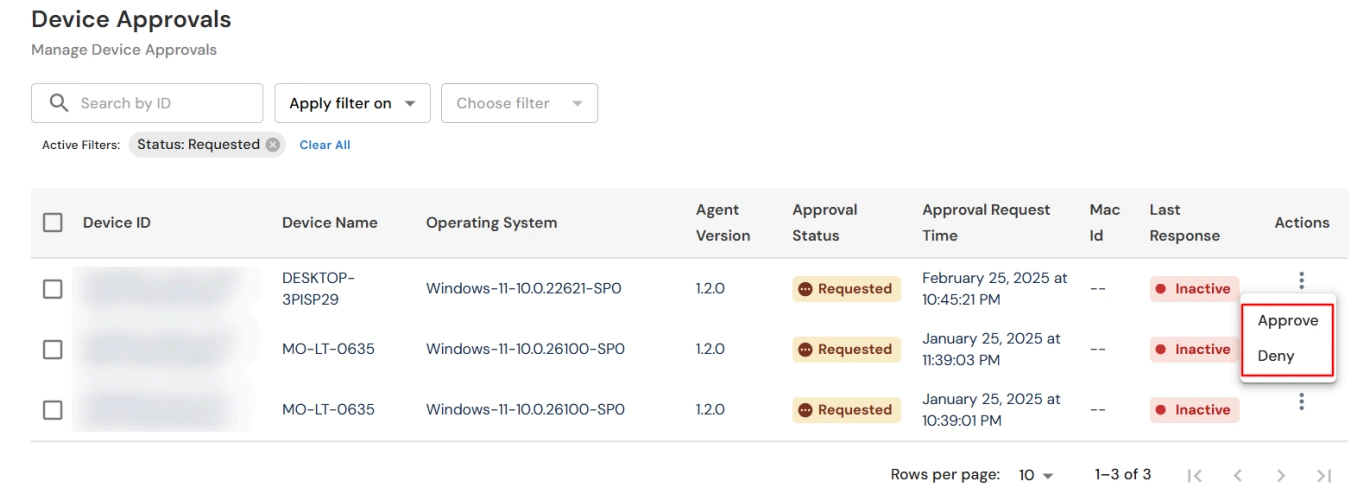Go to next page arrow
The height and width of the screenshot is (499, 1365).
pyautogui.click(x=1281, y=475)
